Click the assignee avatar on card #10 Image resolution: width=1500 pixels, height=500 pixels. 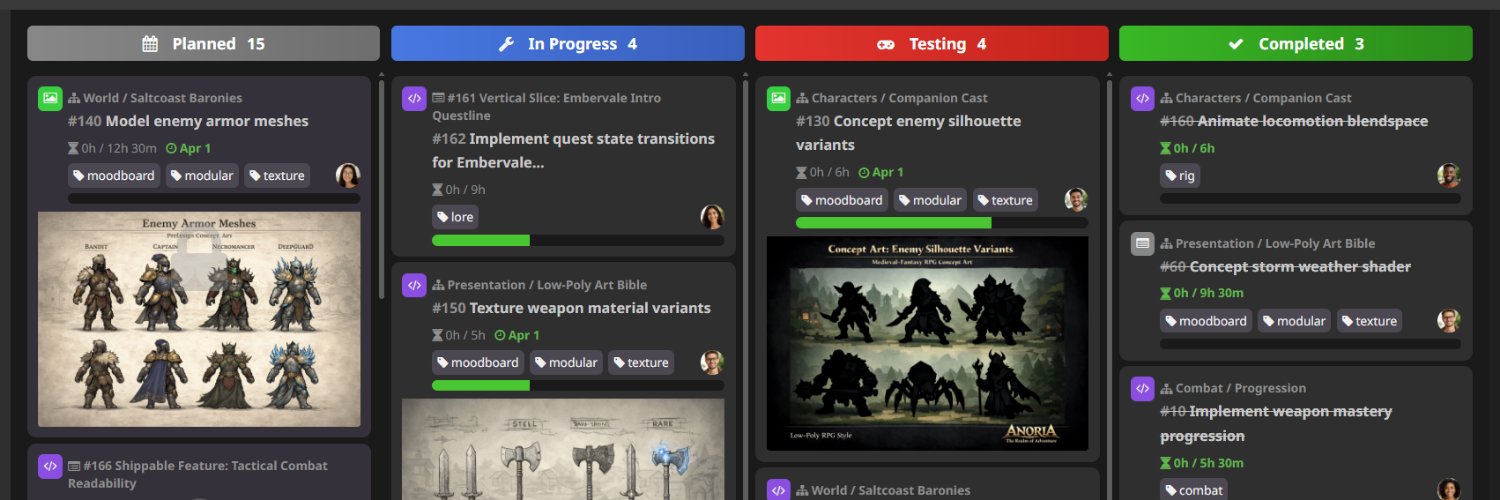click(x=1449, y=490)
